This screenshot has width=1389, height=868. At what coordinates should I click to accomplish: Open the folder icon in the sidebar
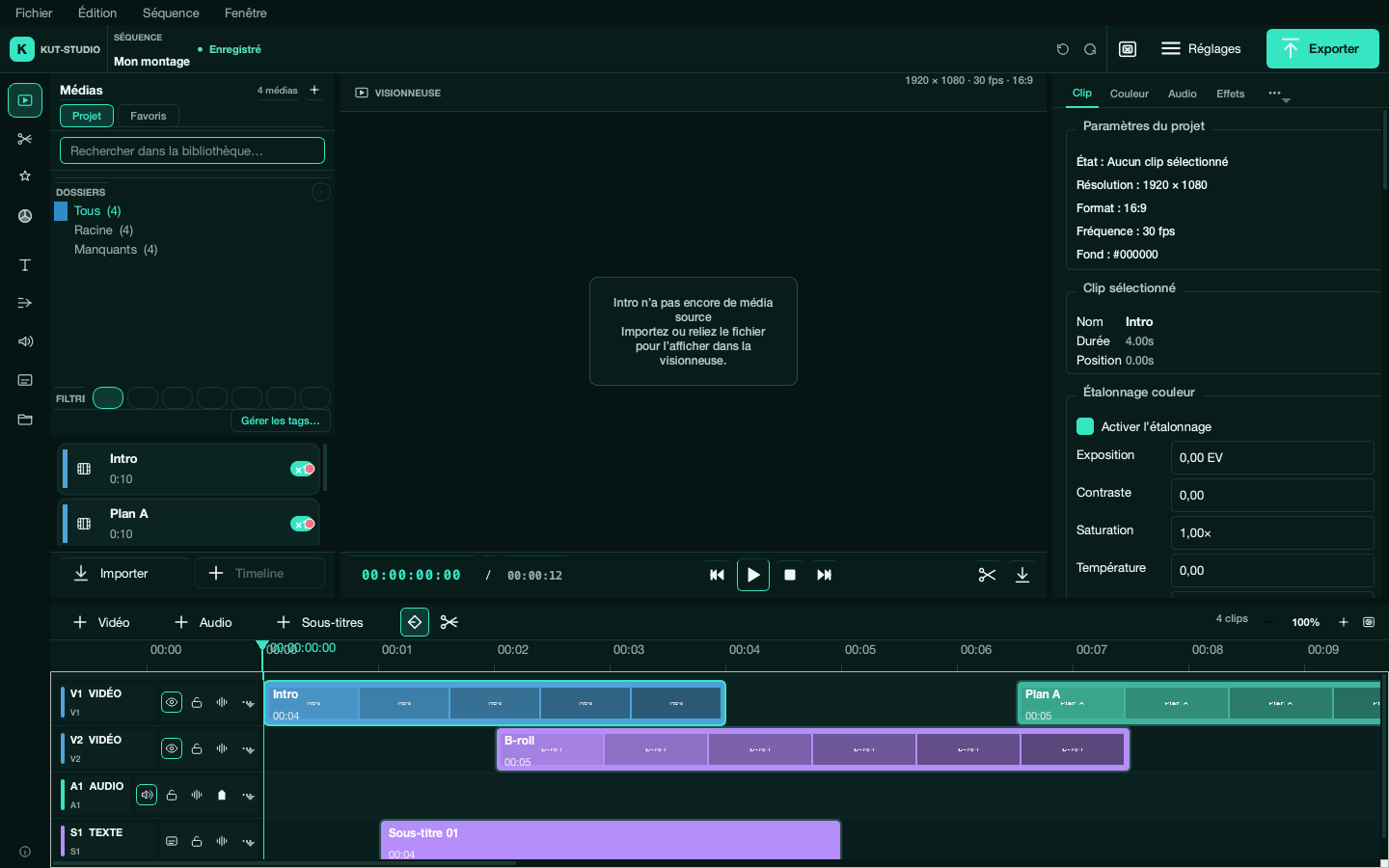coord(25,420)
